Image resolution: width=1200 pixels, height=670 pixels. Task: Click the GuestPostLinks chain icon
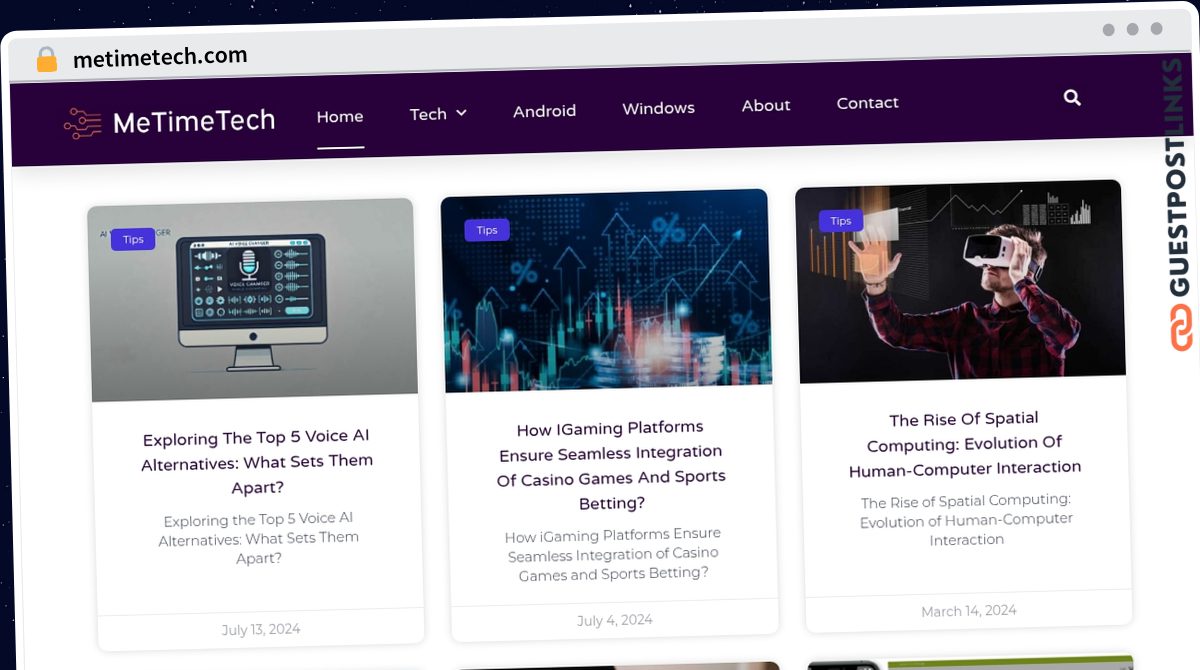tap(1183, 327)
